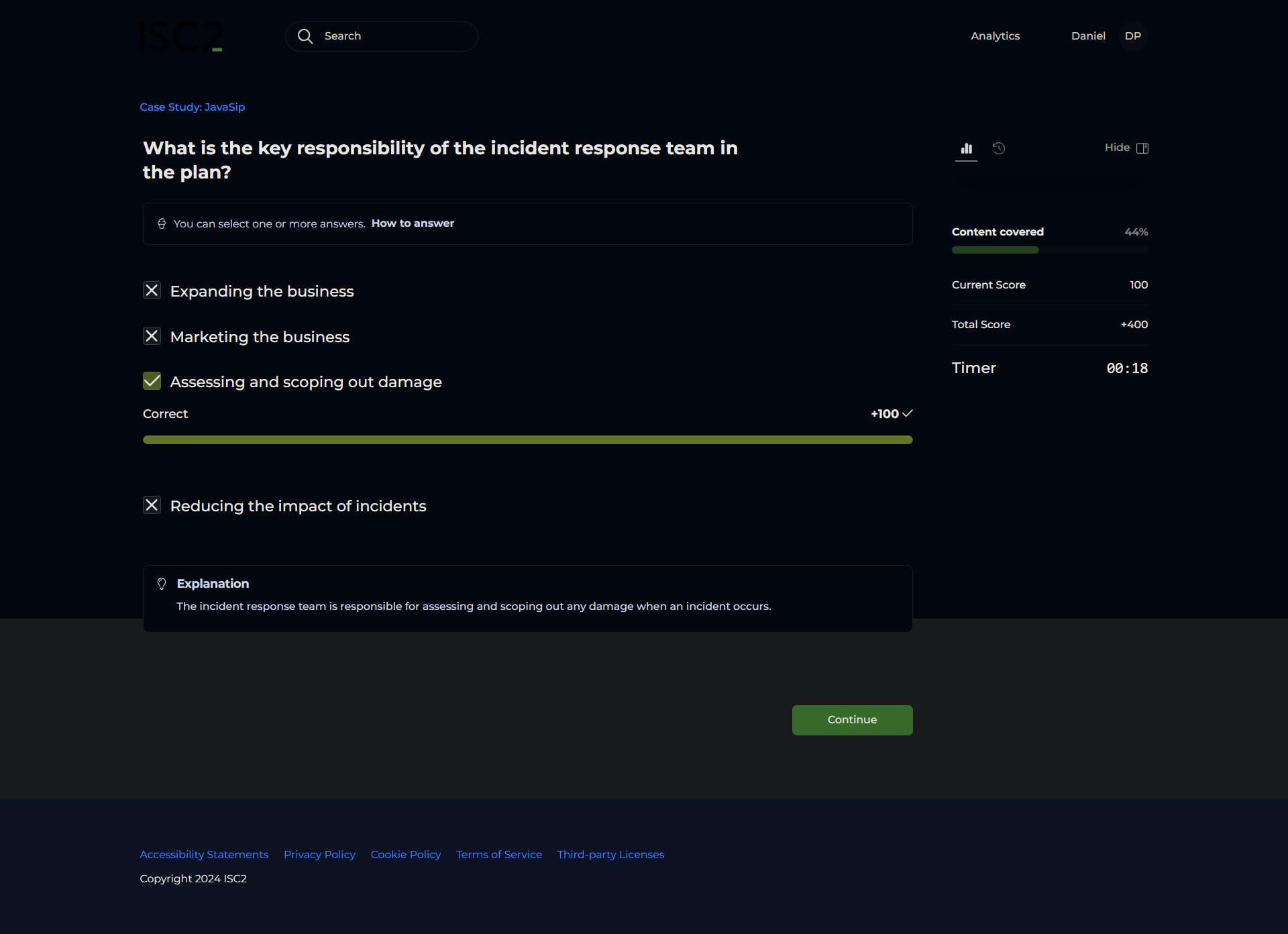Screen dimensions: 1288x934
Task: Click the lightbulb icon beside Explanation
Action: coord(162,584)
